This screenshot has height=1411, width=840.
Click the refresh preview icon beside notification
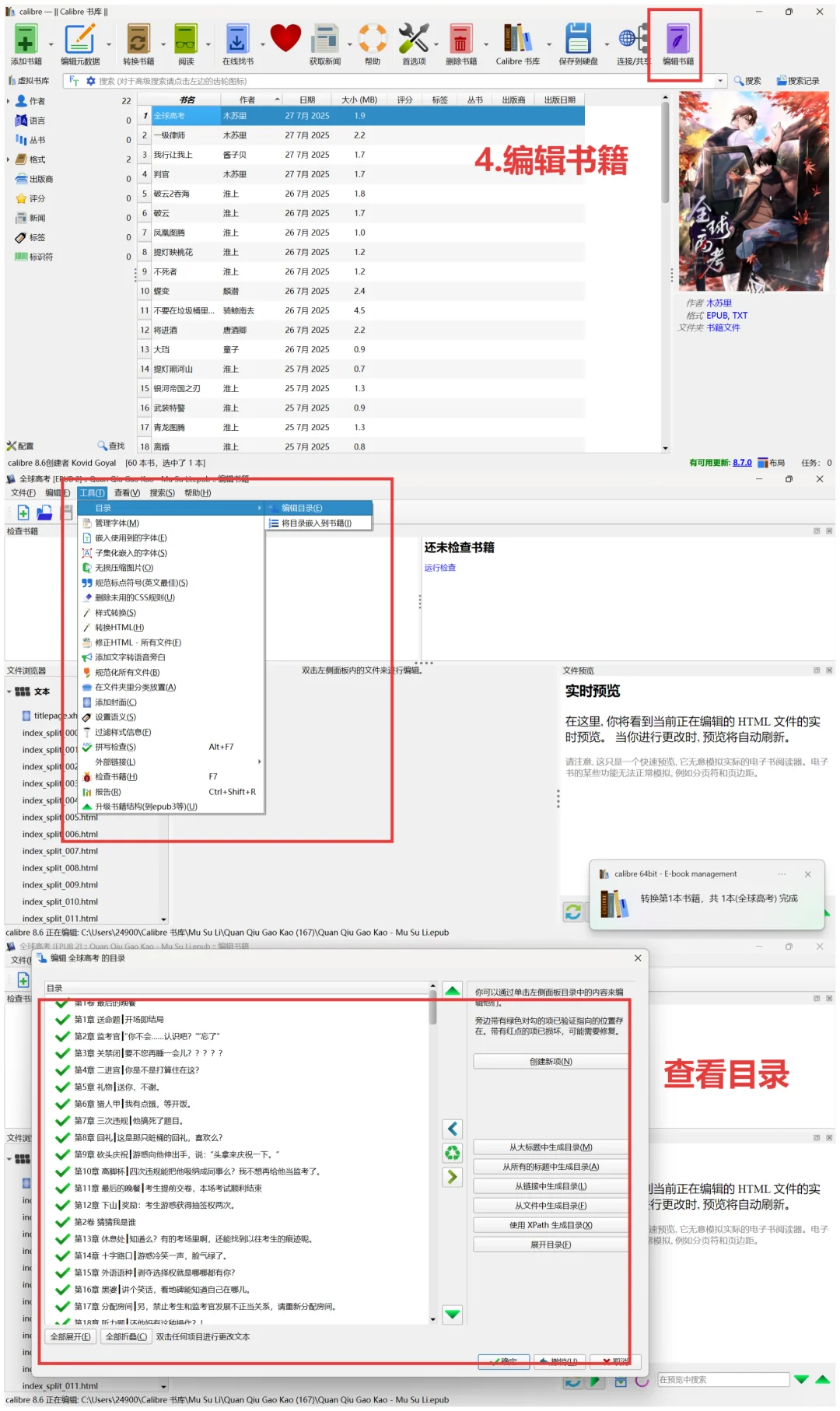tap(573, 912)
